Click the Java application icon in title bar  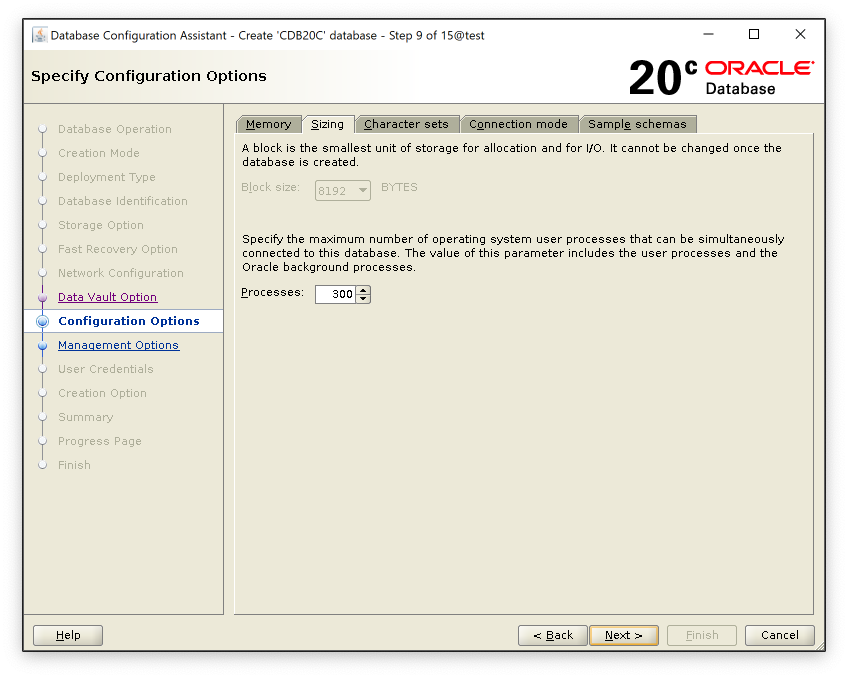pyautogui.click(x=39, y=35)
